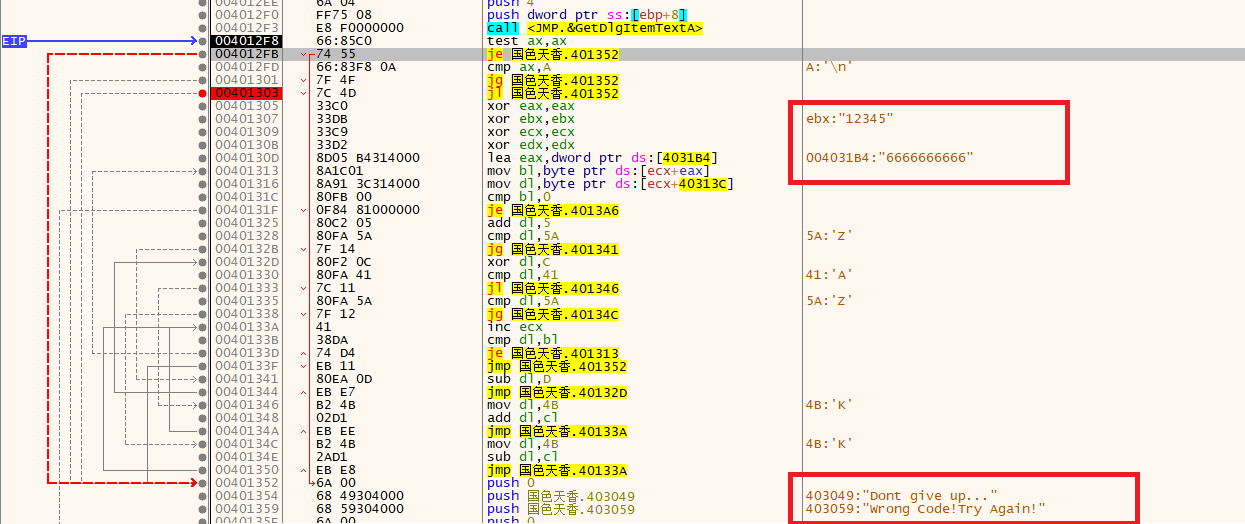This screenshot has width=1245, height=524.
Task: Select the je instruction at 004012FB
Action: (x=552, y=54)
